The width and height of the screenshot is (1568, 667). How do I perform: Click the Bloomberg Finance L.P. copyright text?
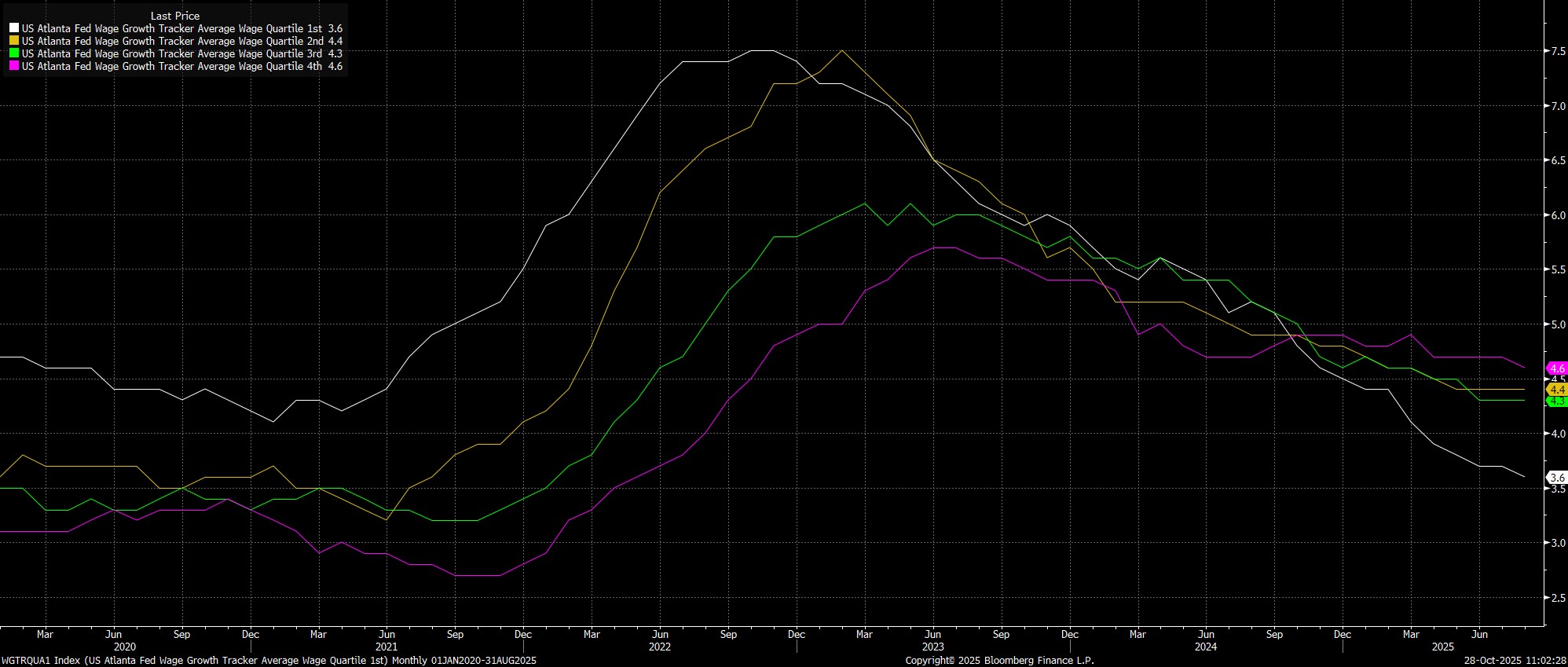(999, 661)
